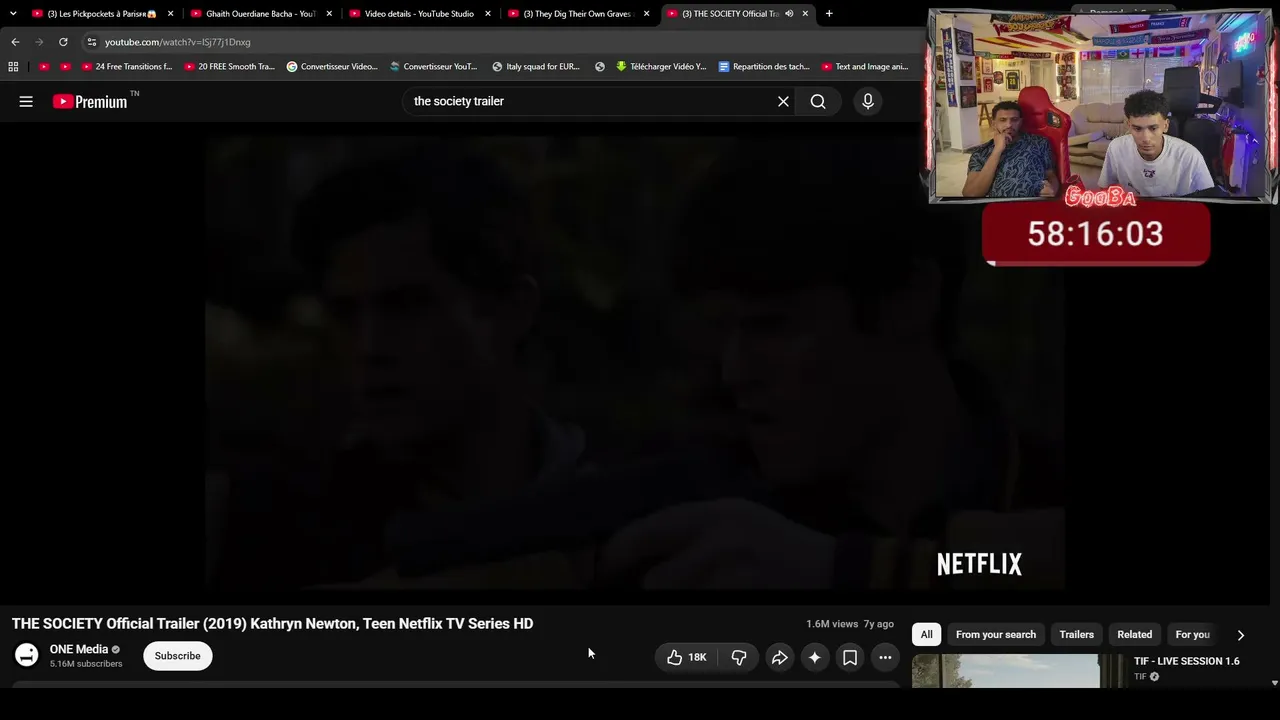Like the video with thumbs up

(x=687, y=657)
